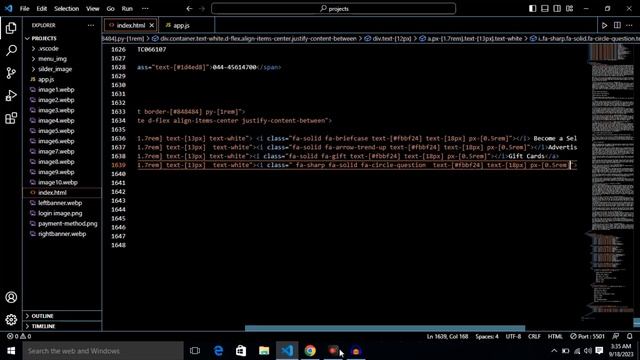The image size is (640, 360).
Task: Open the Manage gear icon
Action: tap(11, 320)
